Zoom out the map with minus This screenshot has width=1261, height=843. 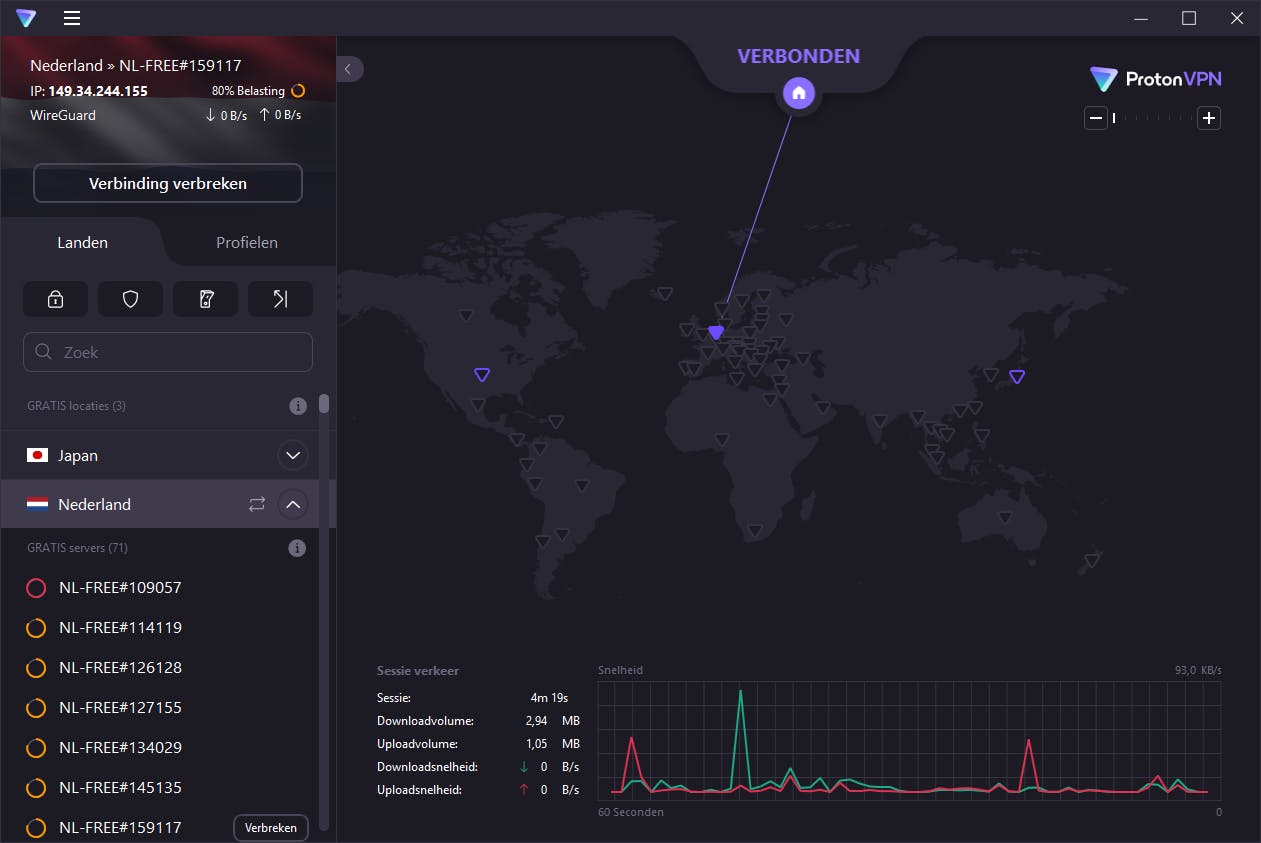1096,118
